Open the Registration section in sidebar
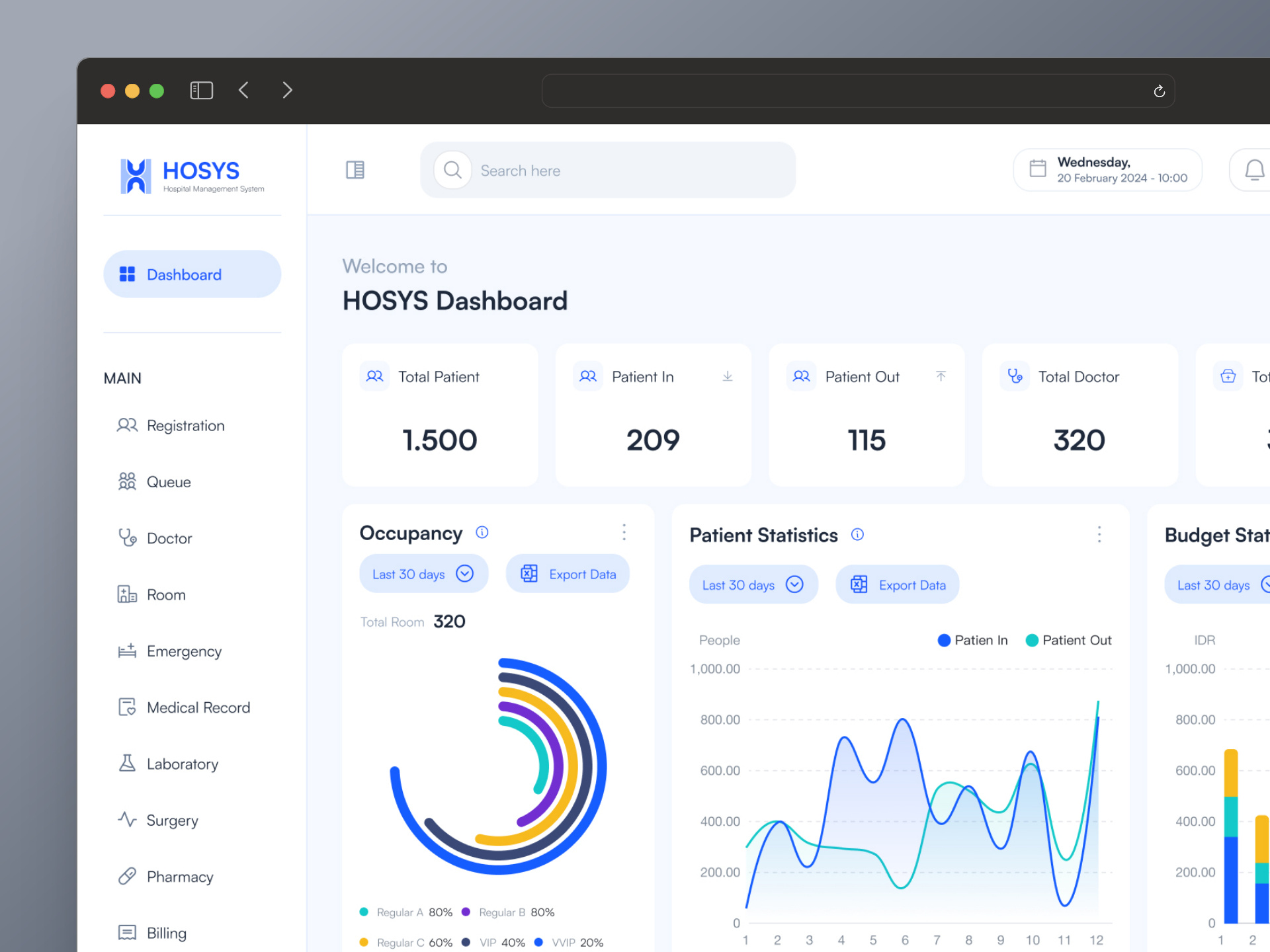 [127, 425]
